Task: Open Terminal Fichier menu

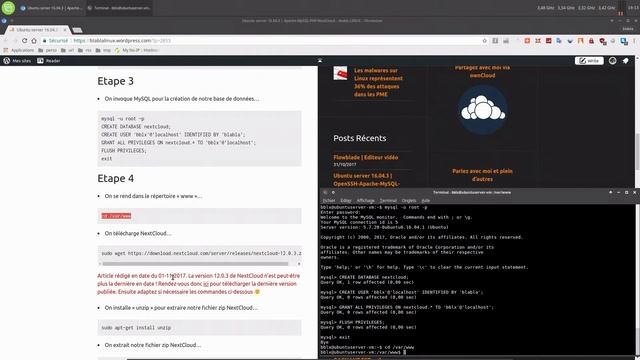Action: point(329,200)
